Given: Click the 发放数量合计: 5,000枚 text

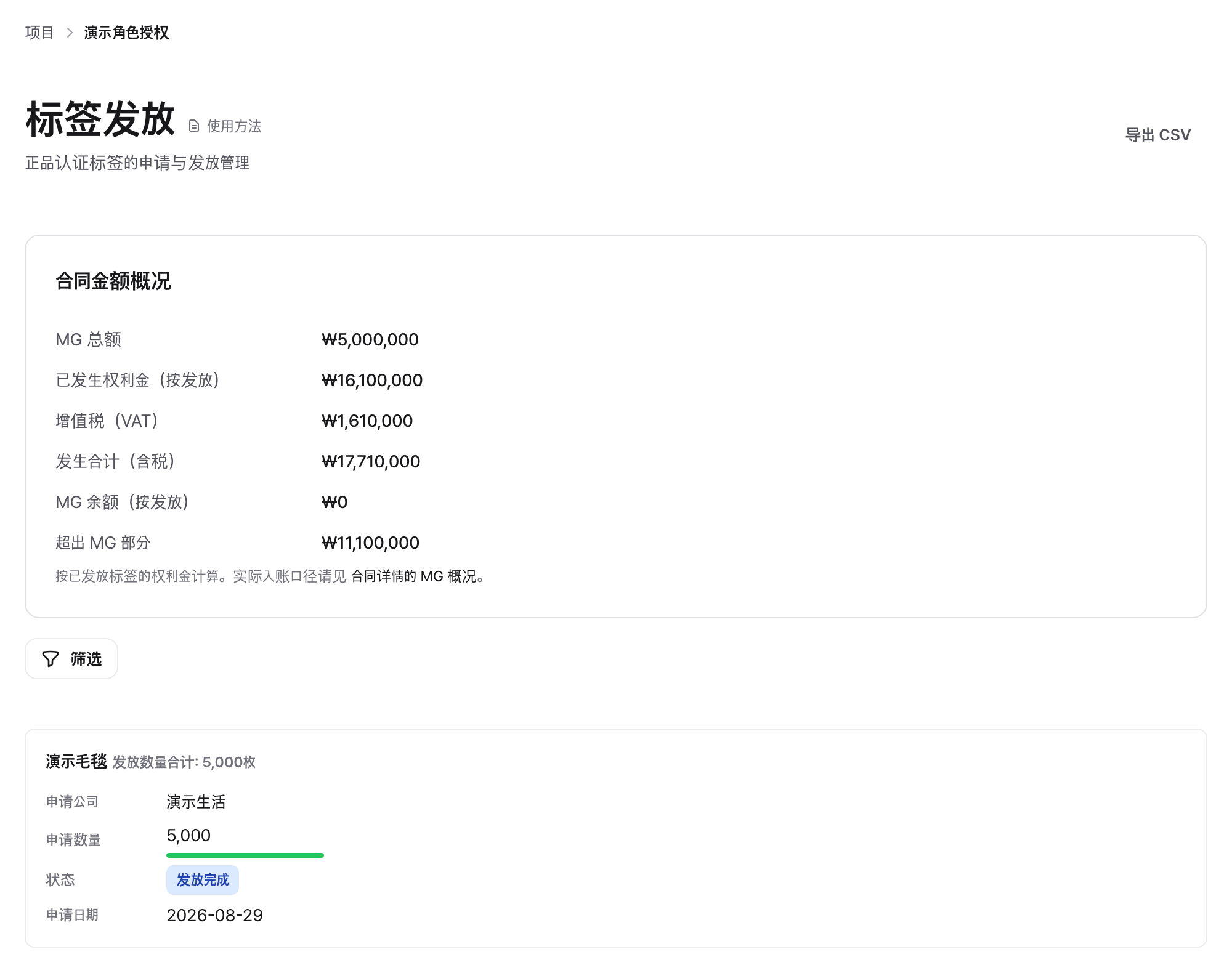Looking at the screenshot, I should tap(184, 762).
